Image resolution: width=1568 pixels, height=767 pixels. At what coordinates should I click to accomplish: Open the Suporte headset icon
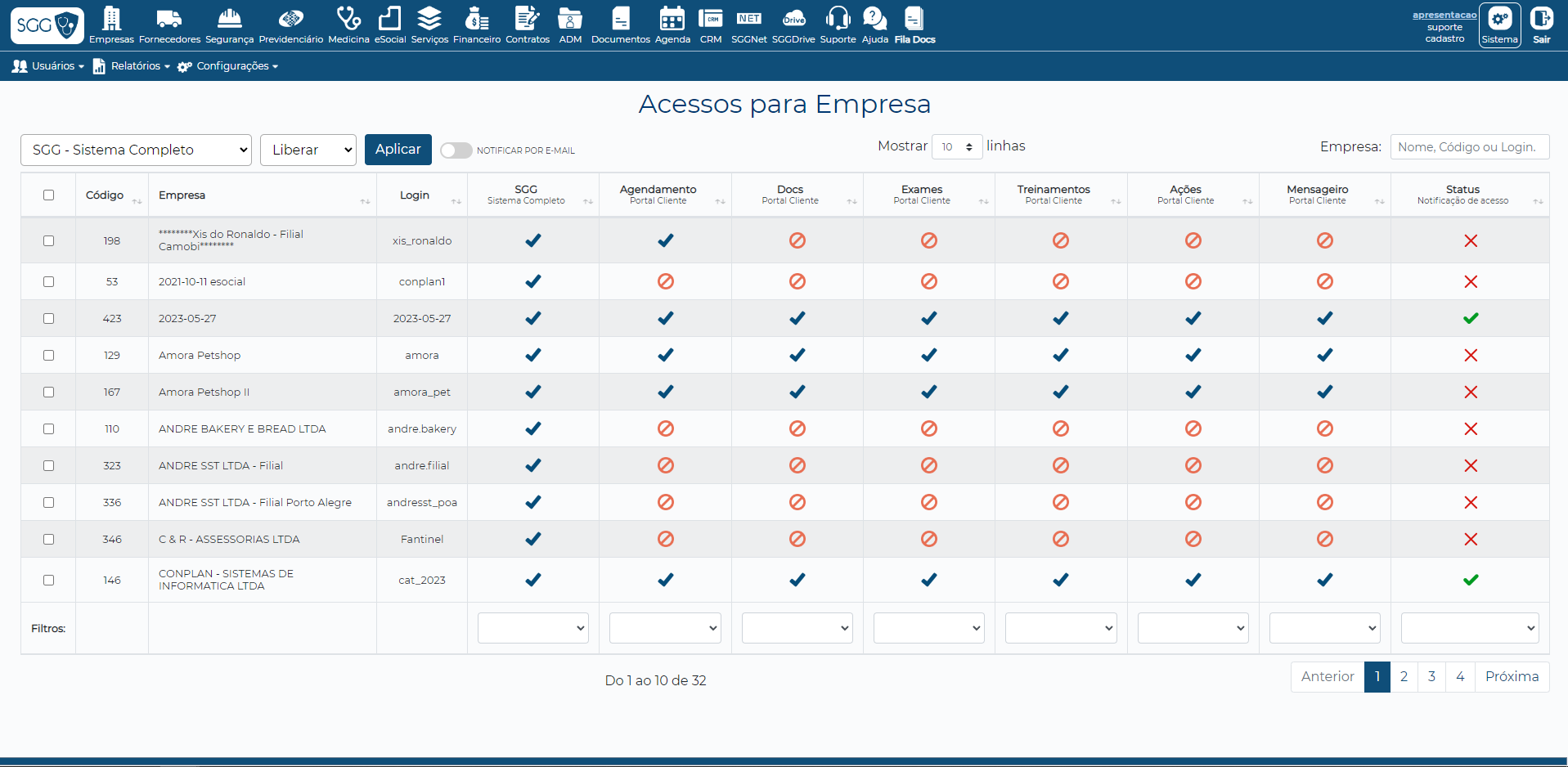[x=838, y=19]
